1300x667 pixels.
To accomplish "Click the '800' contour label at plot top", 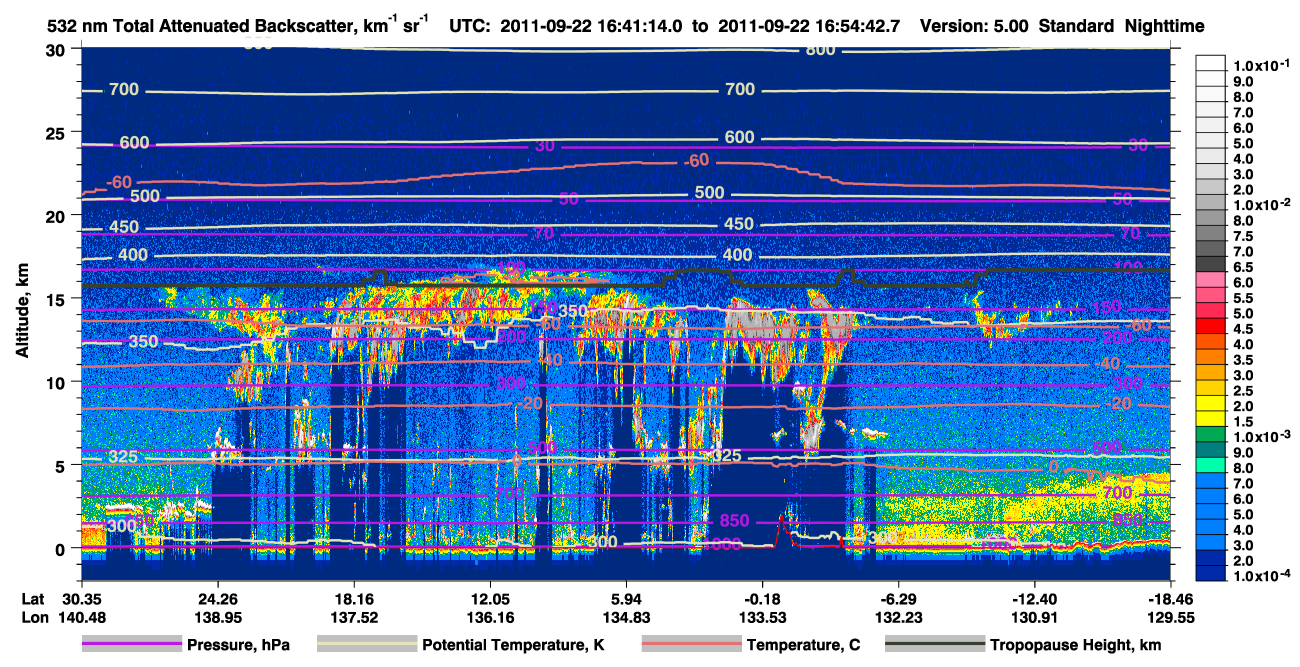I will (x=820, y=51).
